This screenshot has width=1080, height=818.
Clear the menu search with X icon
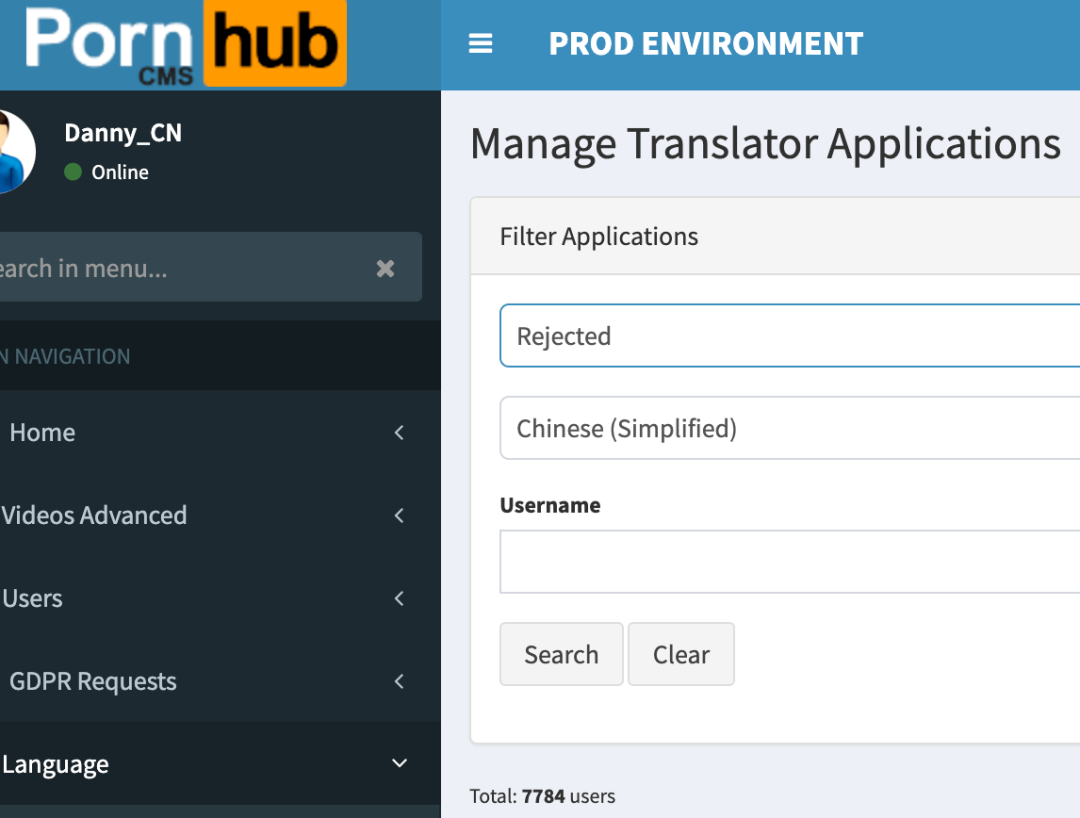(x=385, y=268)
